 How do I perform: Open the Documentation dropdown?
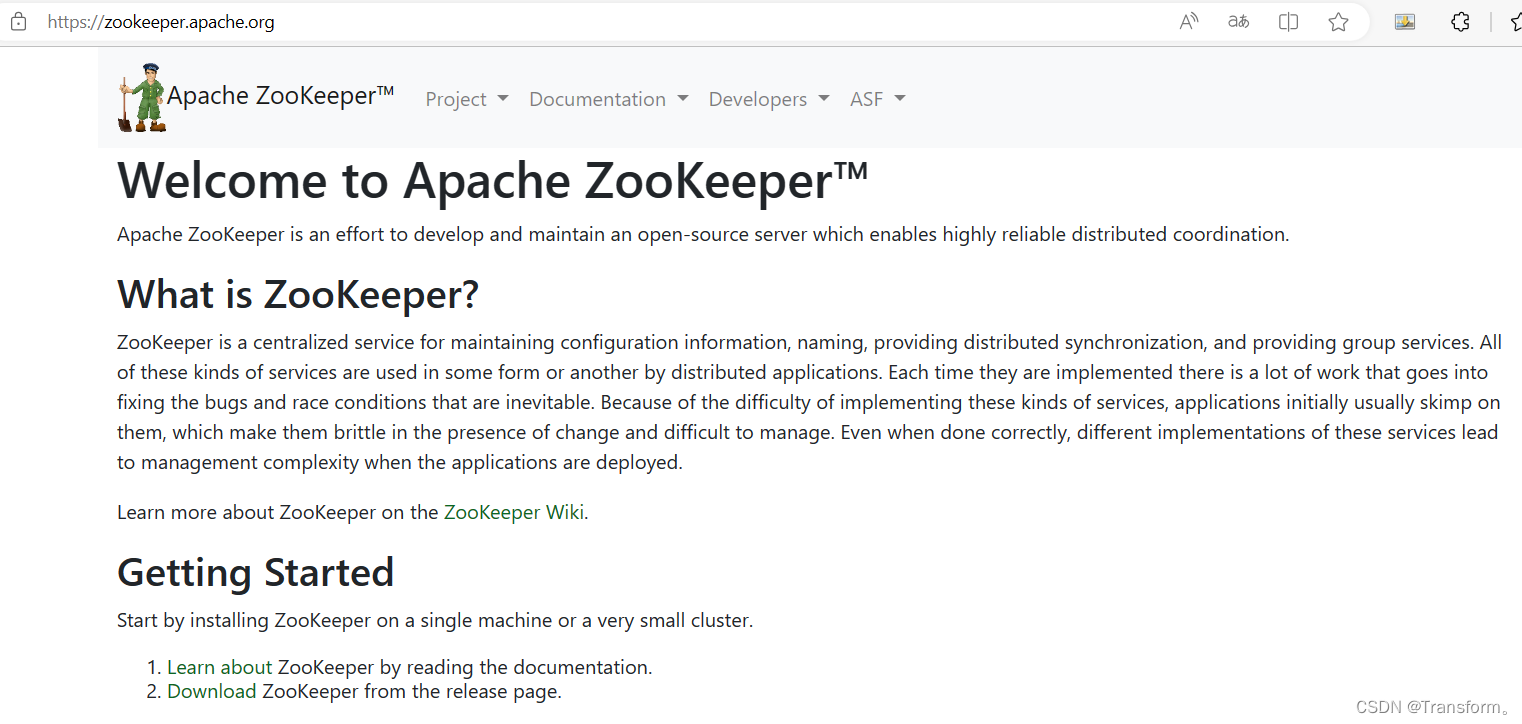click(608, 98)
